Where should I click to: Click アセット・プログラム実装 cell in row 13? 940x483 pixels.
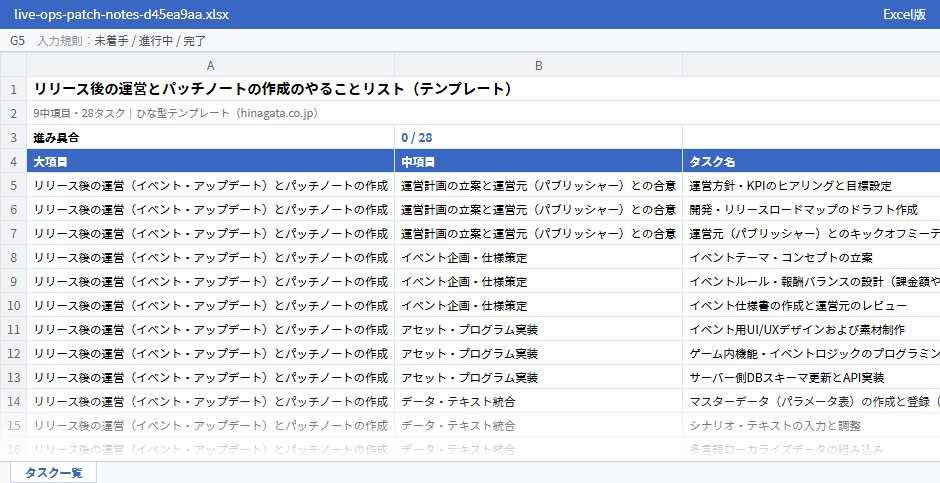(538, 377)
